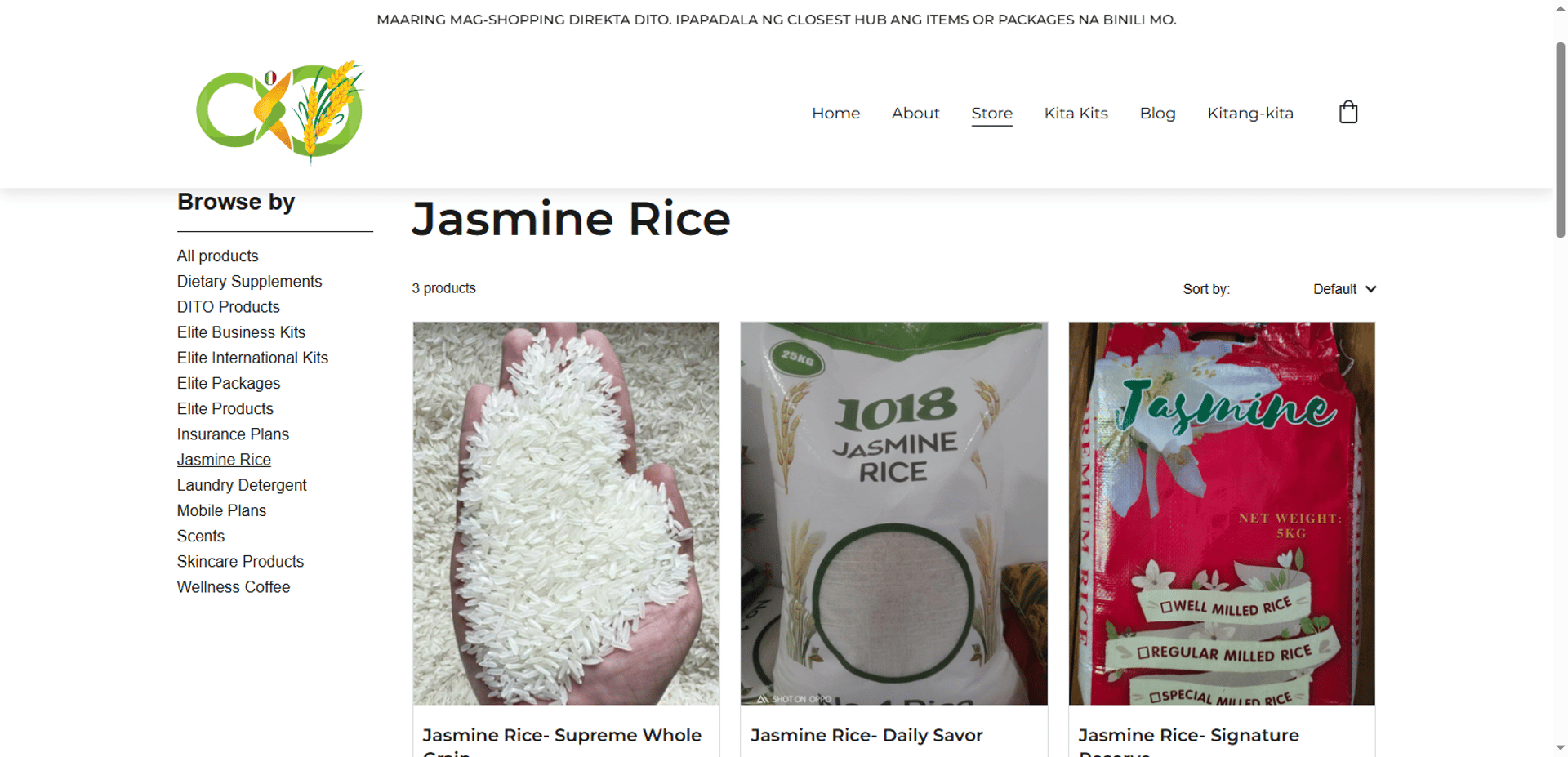Go to the Home menu item

[x=835, y=113]
